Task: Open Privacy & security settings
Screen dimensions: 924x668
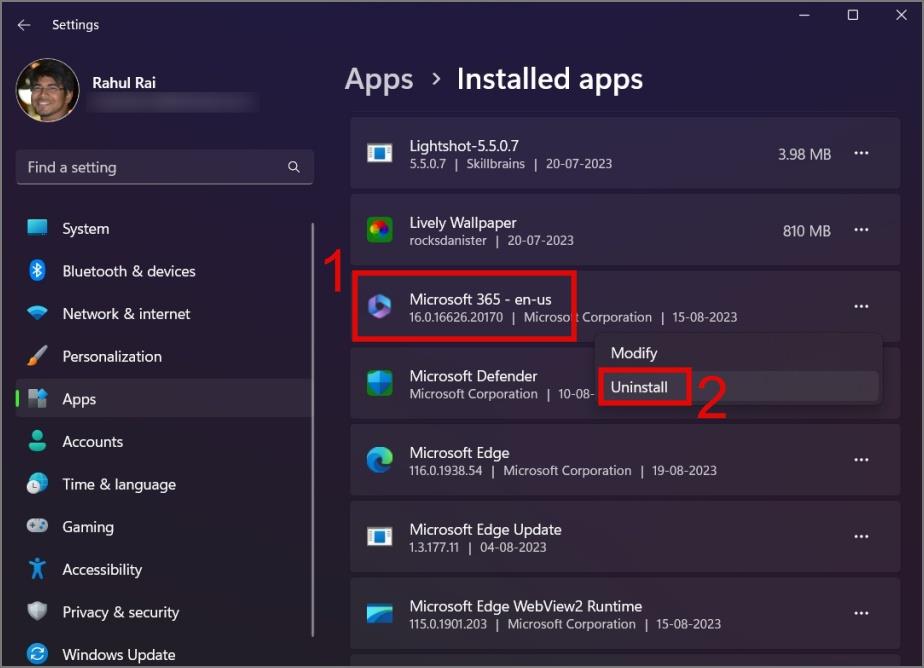Action: tap(164, 612)
